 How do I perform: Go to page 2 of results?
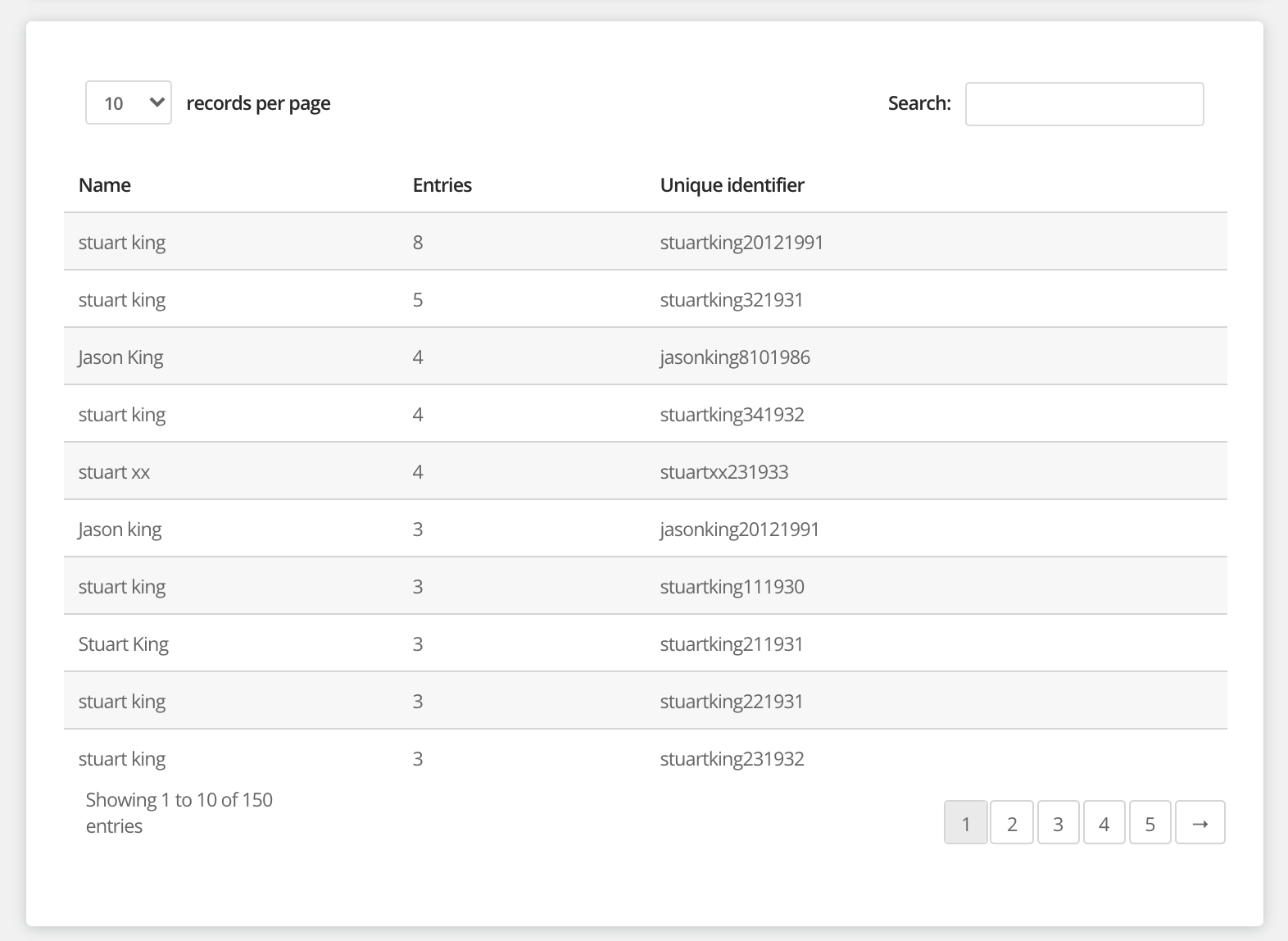(1012, 823)
